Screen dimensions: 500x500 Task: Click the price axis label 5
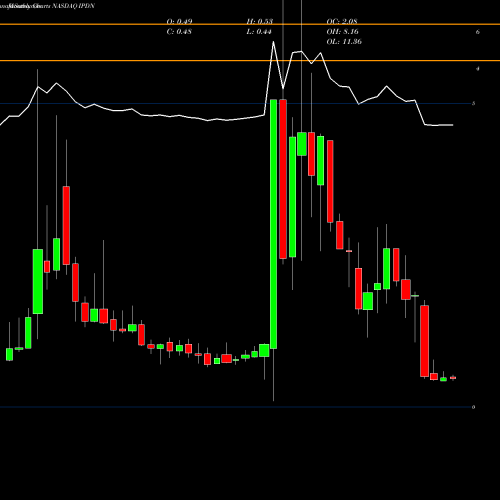474,103
